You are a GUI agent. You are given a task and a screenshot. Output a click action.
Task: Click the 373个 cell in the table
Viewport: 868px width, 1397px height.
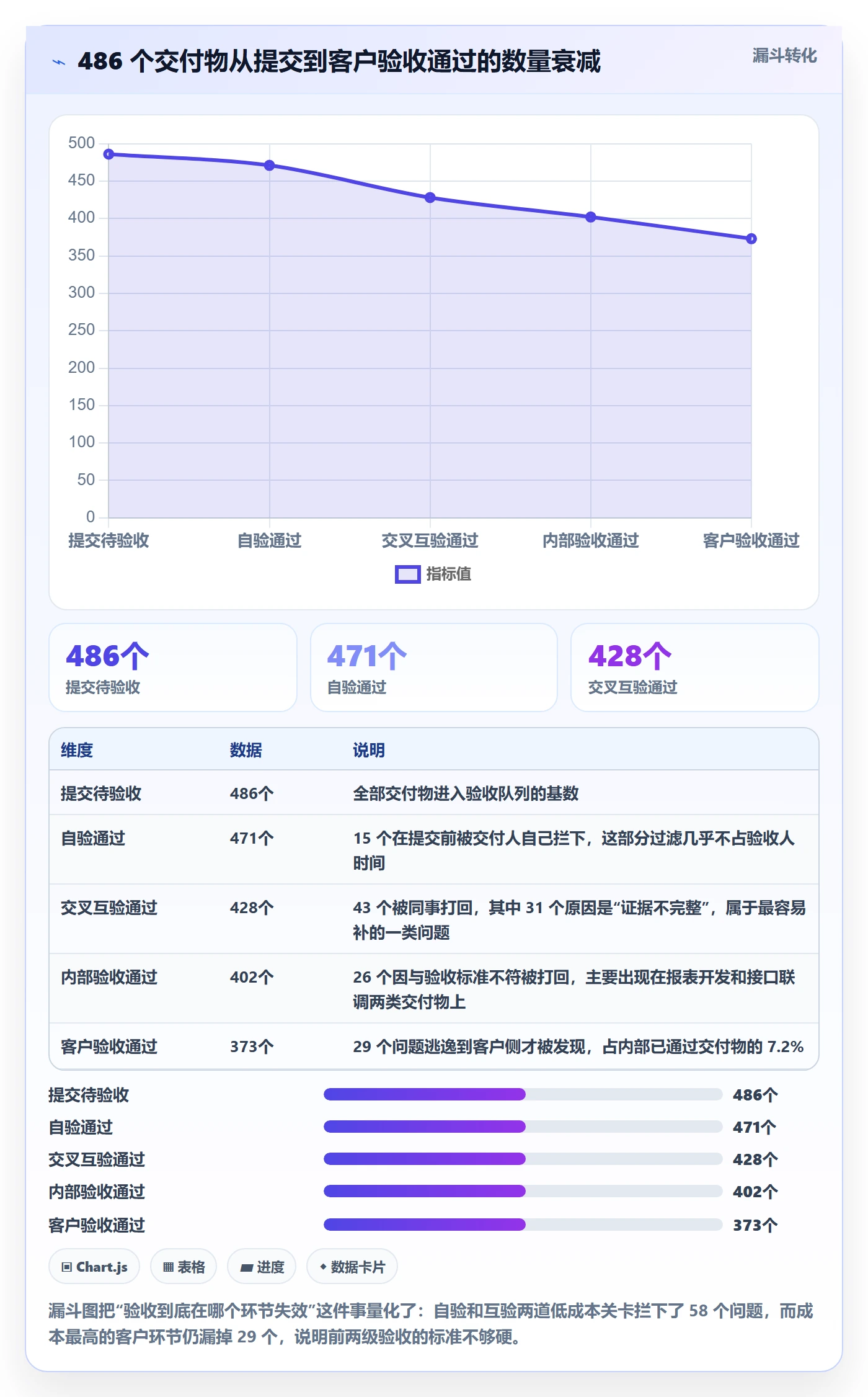pos(252,1047)
